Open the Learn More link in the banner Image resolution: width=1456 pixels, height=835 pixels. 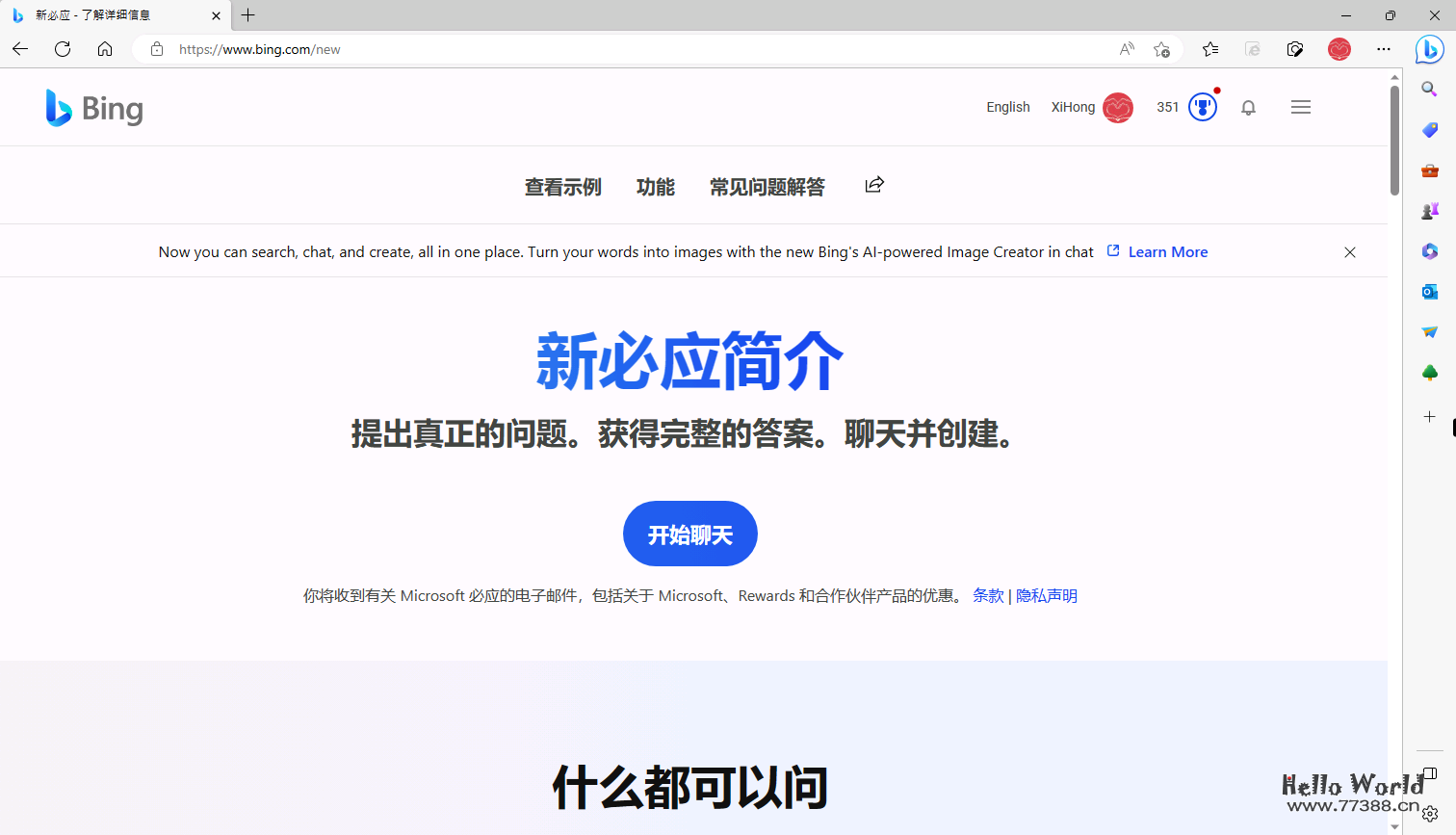tap(1167, 251)
